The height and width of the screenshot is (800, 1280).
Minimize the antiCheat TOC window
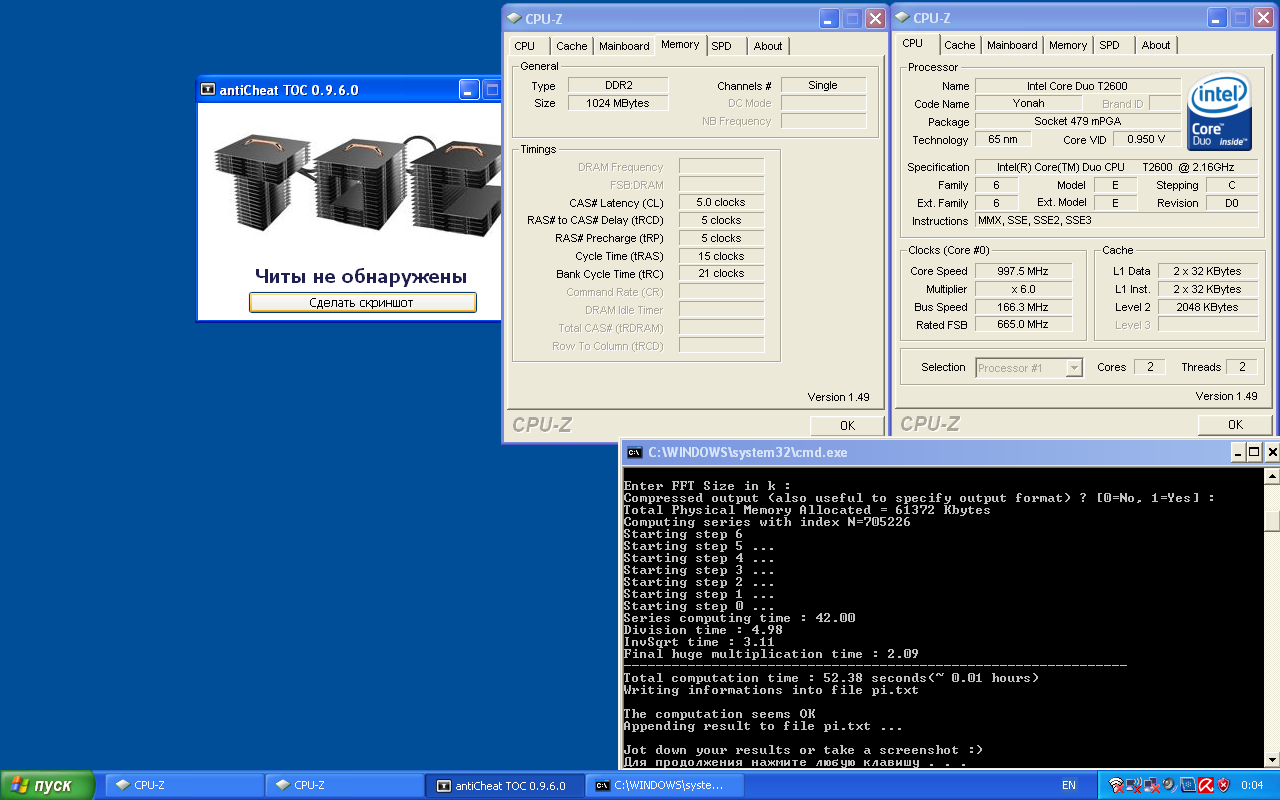pyautogui.click(x=469, y=90)
